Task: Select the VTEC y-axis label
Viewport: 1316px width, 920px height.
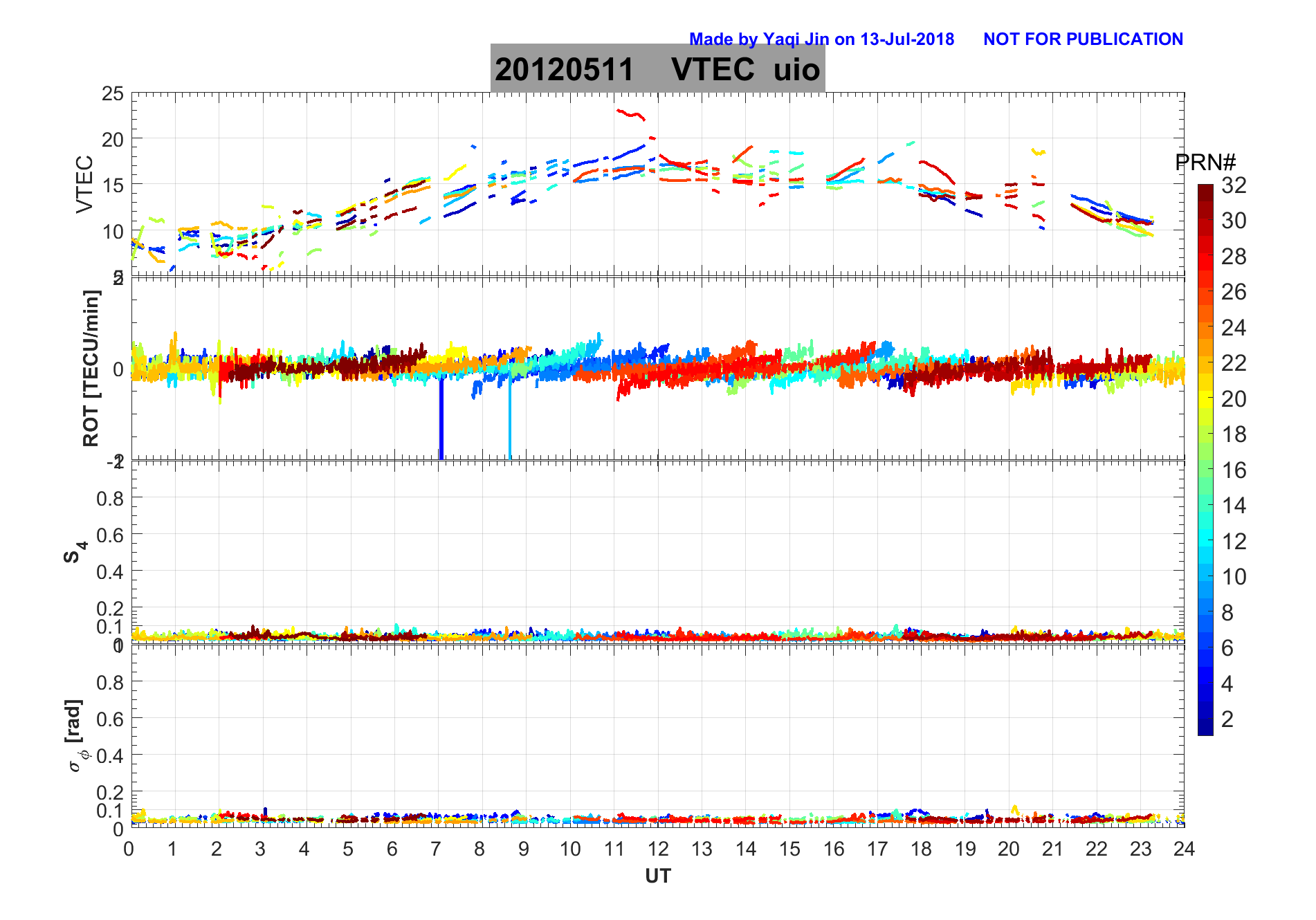Action: (84, 184)
